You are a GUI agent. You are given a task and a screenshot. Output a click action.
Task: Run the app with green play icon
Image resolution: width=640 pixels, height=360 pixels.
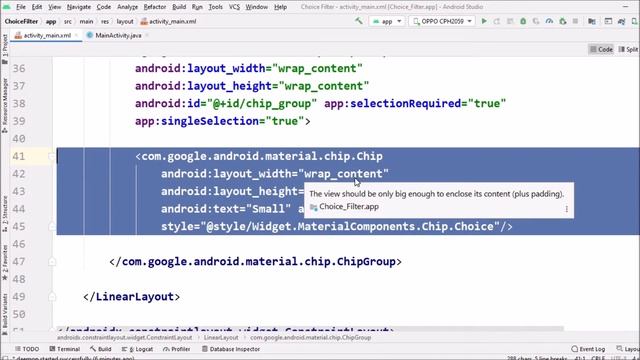(x=484, y=21)
